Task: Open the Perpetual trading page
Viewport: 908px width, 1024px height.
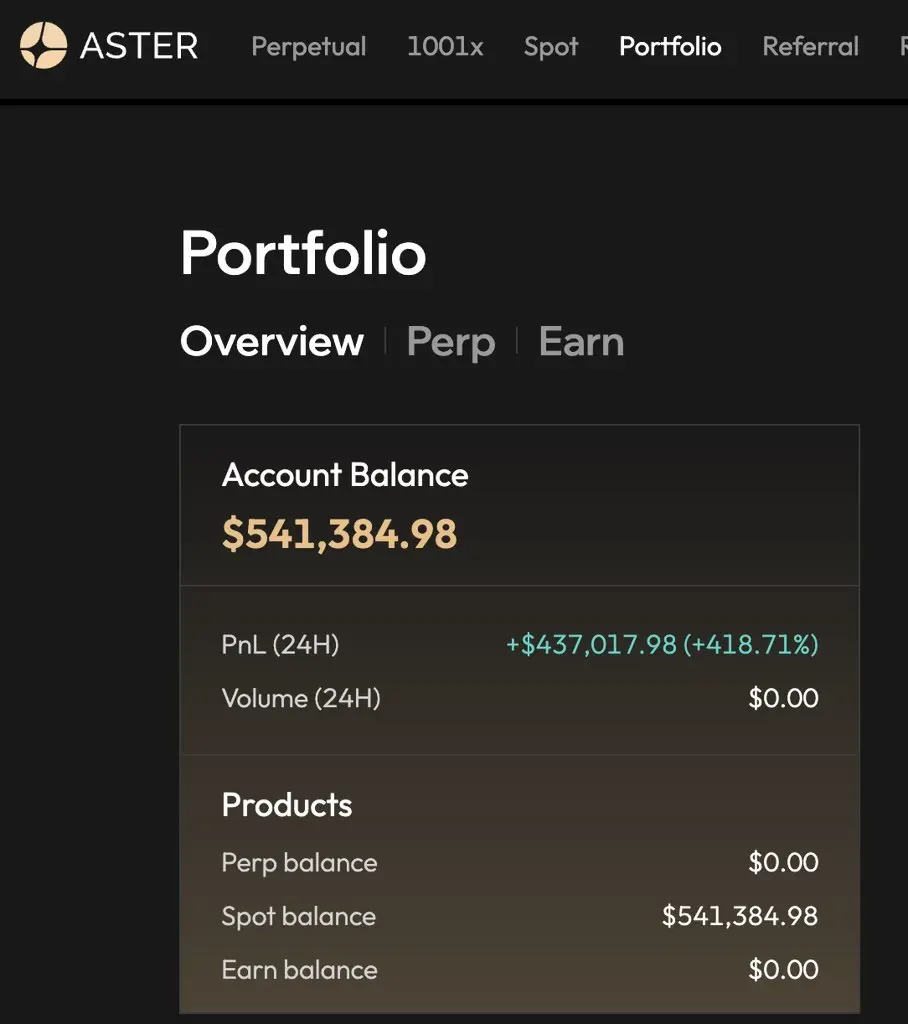Action: point(308,47)
